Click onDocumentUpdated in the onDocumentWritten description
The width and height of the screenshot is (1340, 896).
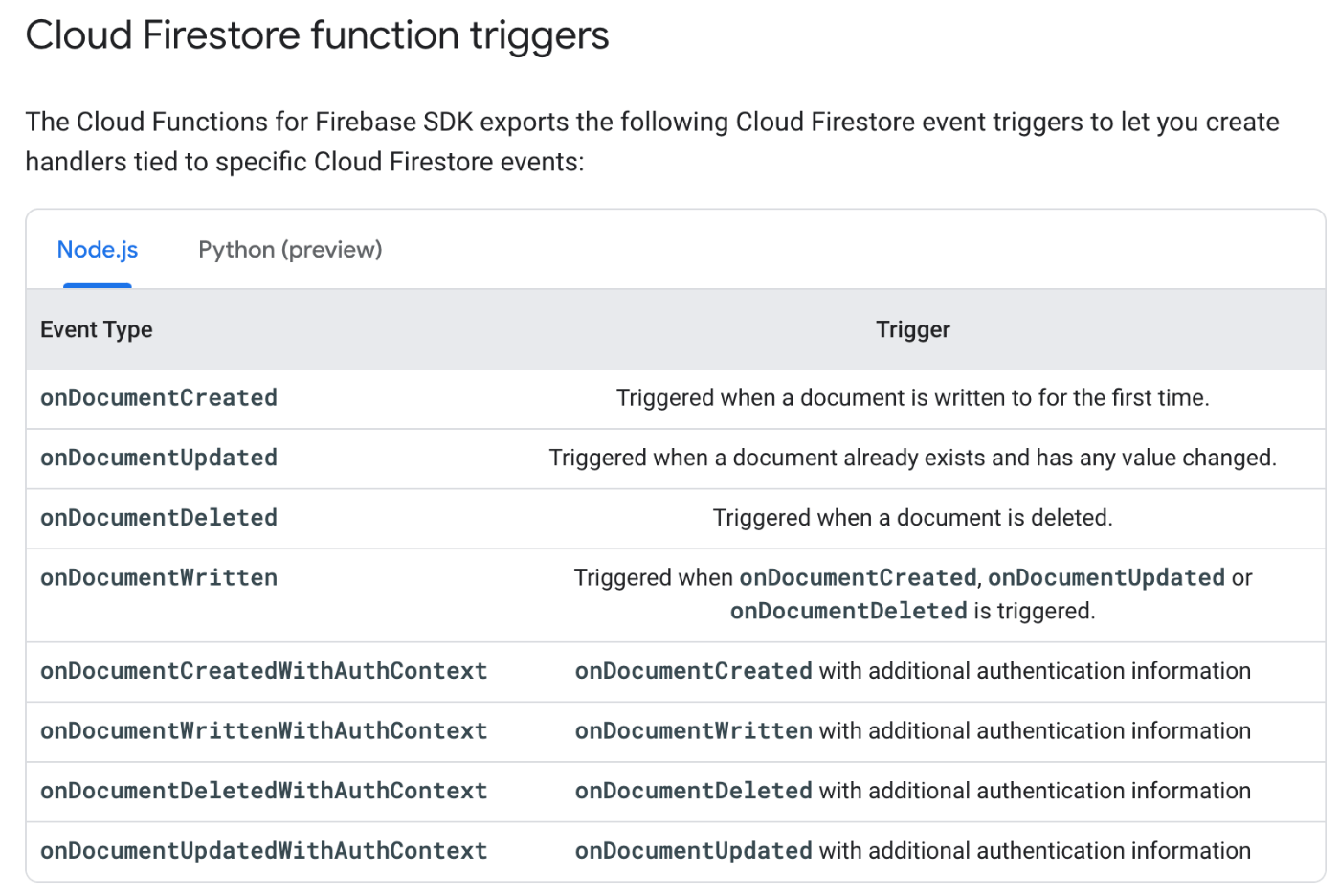(x=1106, y=578)
